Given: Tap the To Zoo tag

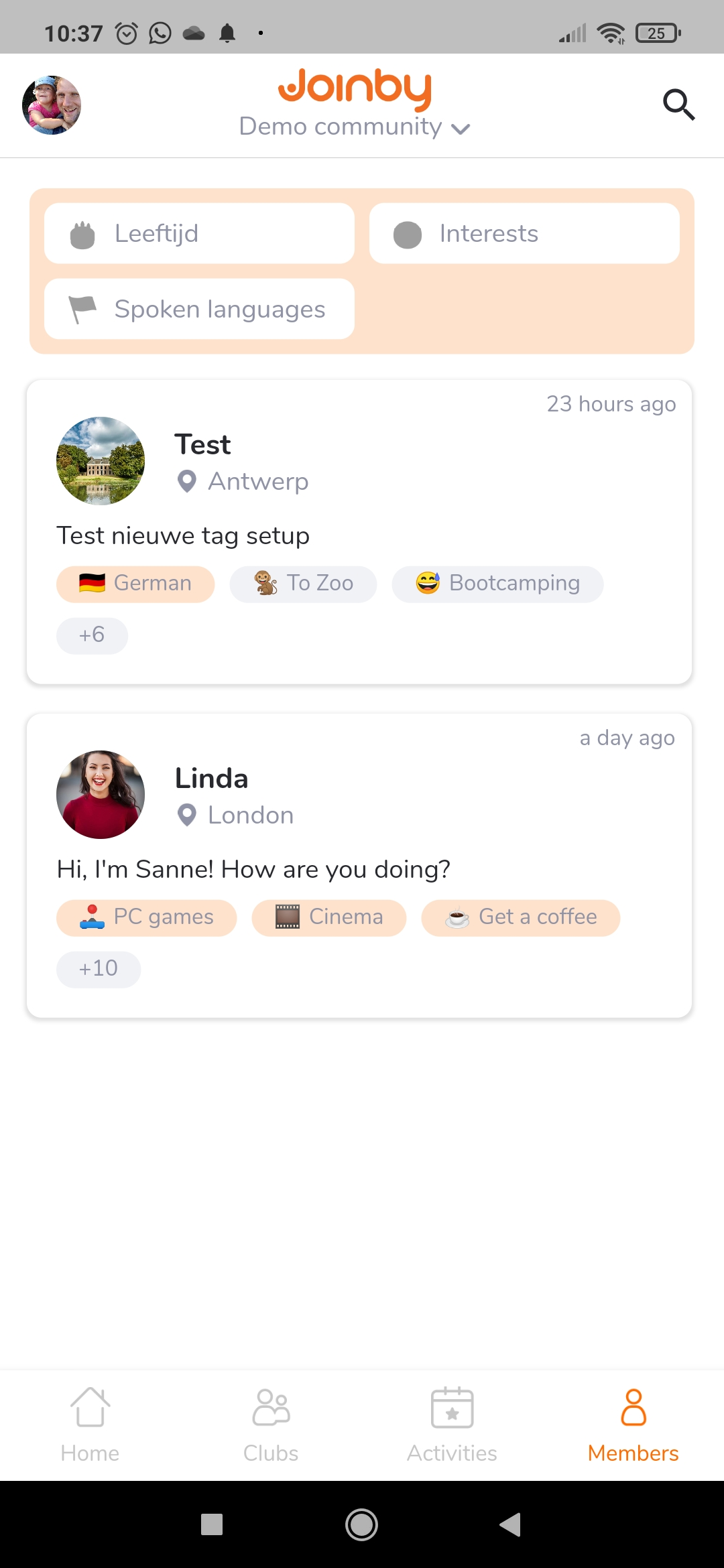Looking at the screenshot, I should pos(303,584).
